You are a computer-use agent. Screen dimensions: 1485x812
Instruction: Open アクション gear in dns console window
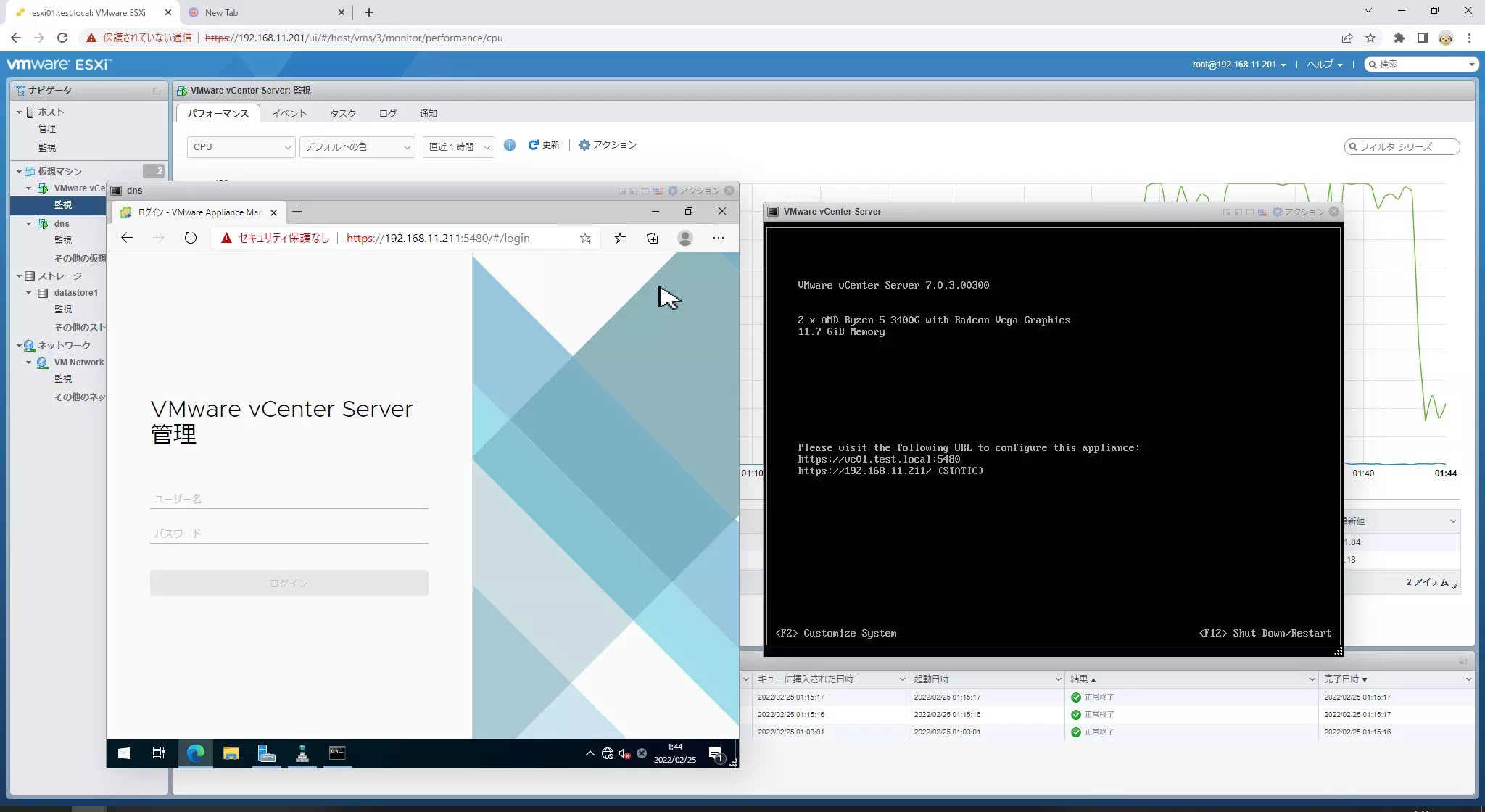tap(694, 191)
